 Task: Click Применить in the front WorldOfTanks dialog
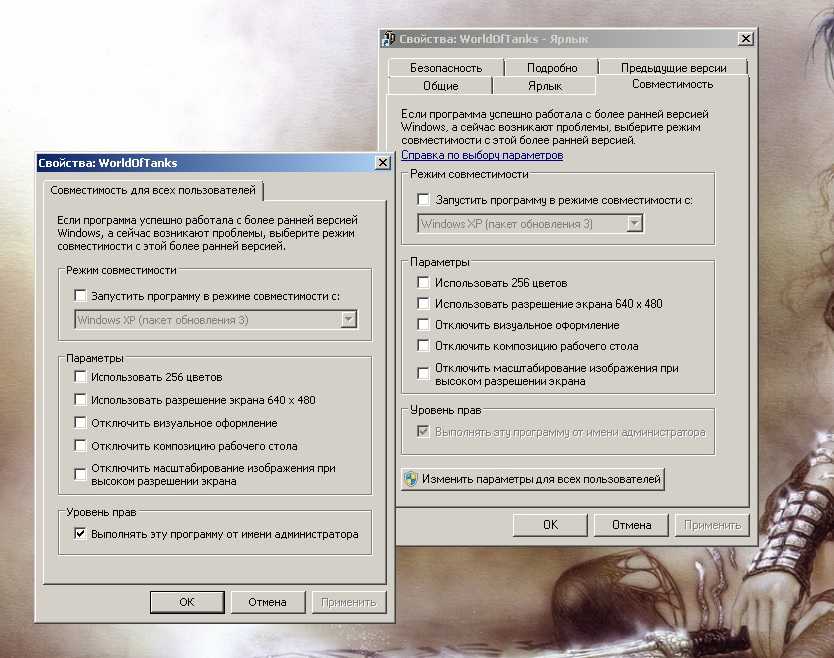[x=348, y=602]
